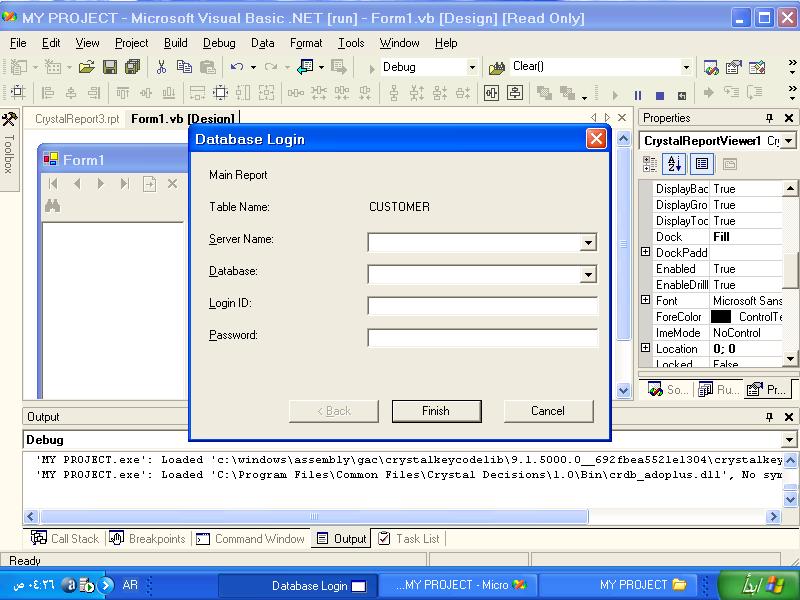Switch to the CrystalReport3.rpt tab
800x600 pixels.
click(77, 119)
